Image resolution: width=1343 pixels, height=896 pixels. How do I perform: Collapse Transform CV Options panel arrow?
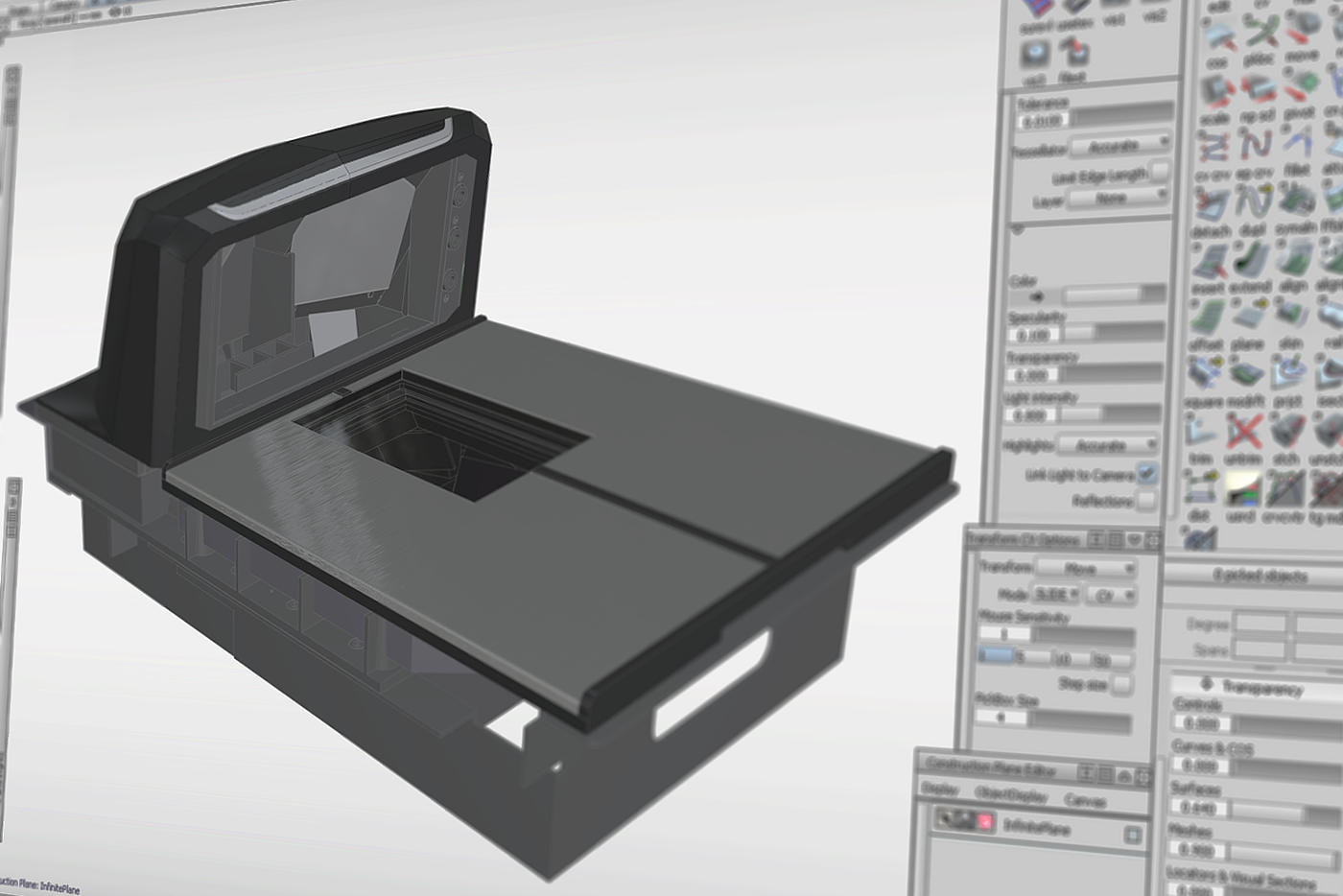pos(1134,540)
